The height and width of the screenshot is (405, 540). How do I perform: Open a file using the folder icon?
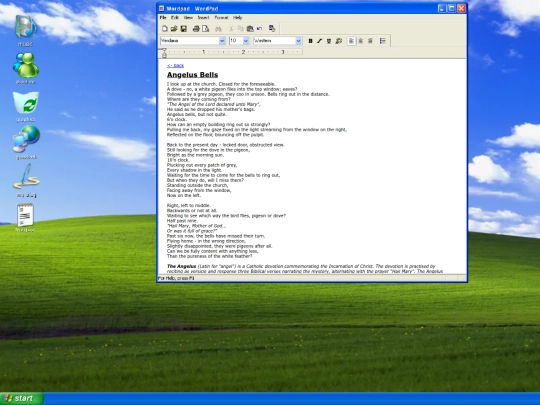pyautogui.click(x=174, y=29)
